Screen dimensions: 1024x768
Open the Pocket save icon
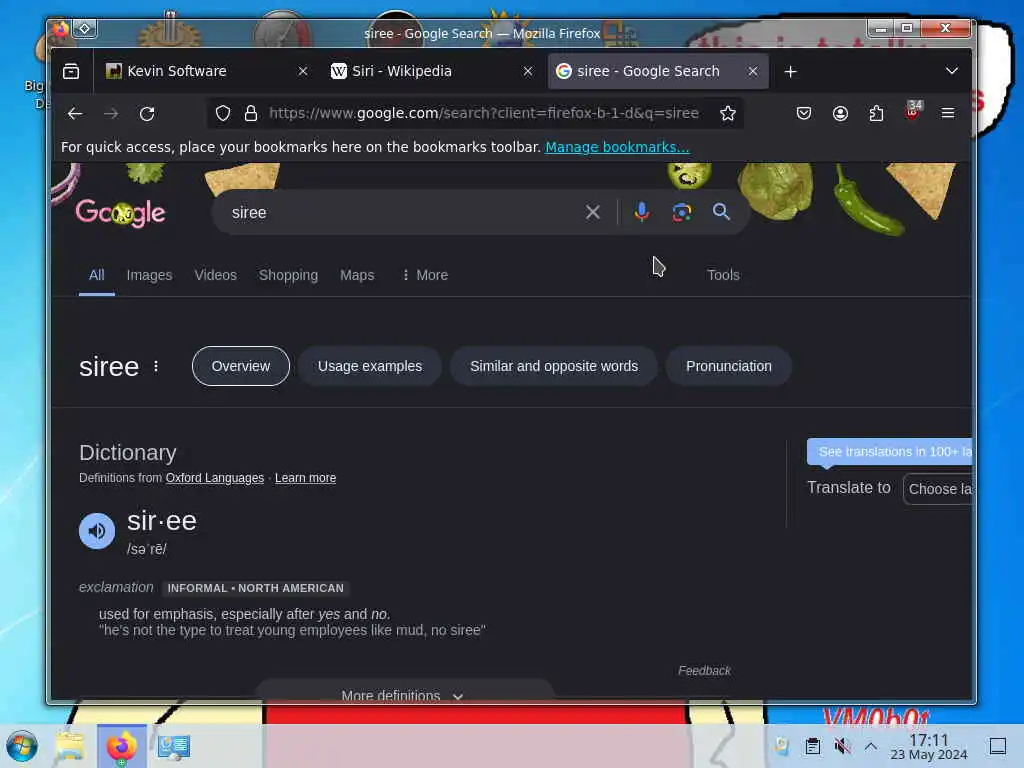tap(804, 114)
